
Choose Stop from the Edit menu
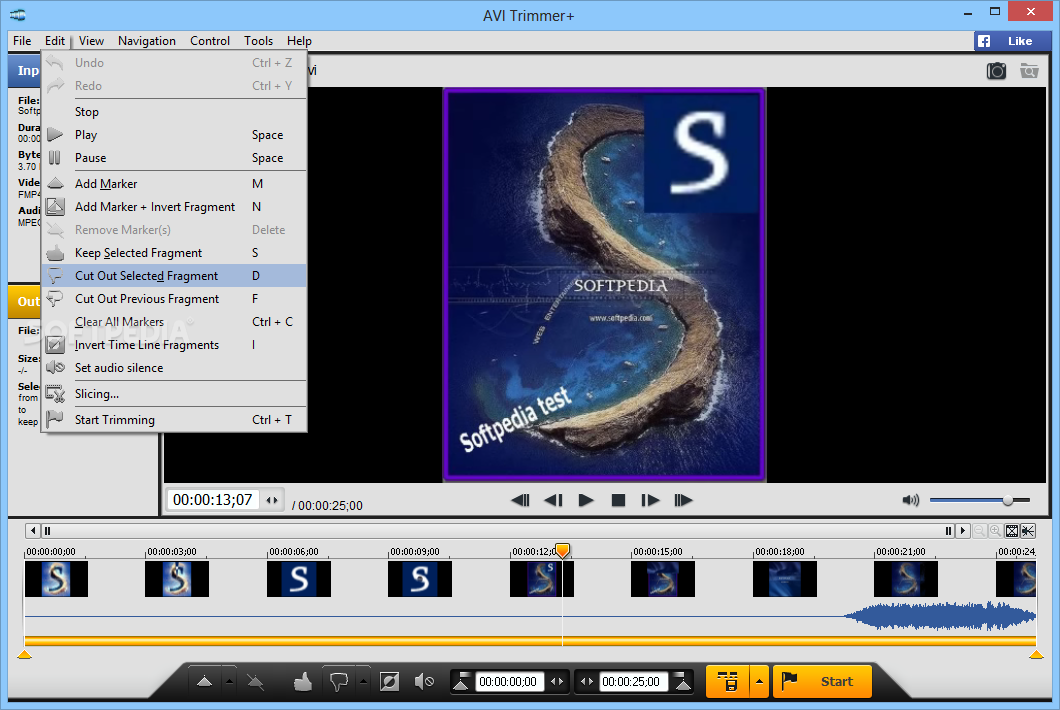pyautogui.click(x=174, y=112)
